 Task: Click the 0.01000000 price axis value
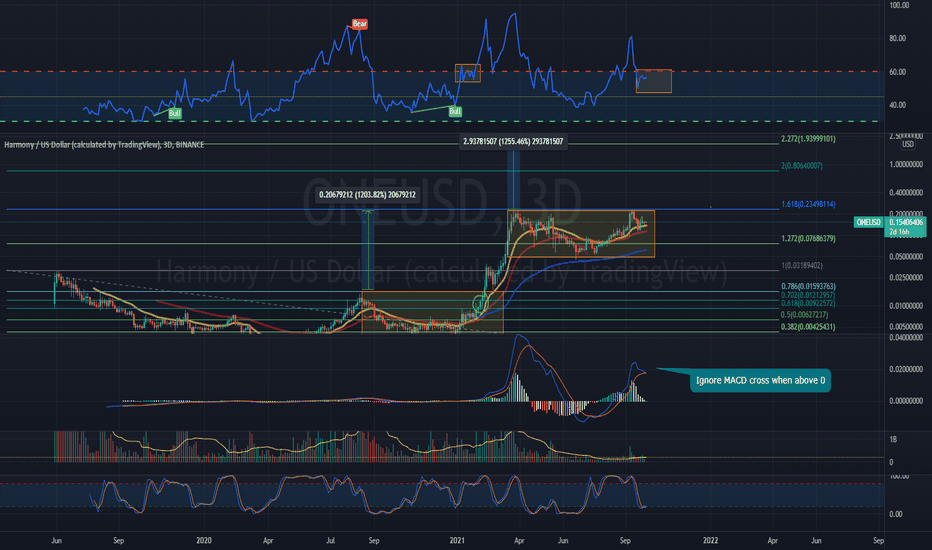[906, 306]
